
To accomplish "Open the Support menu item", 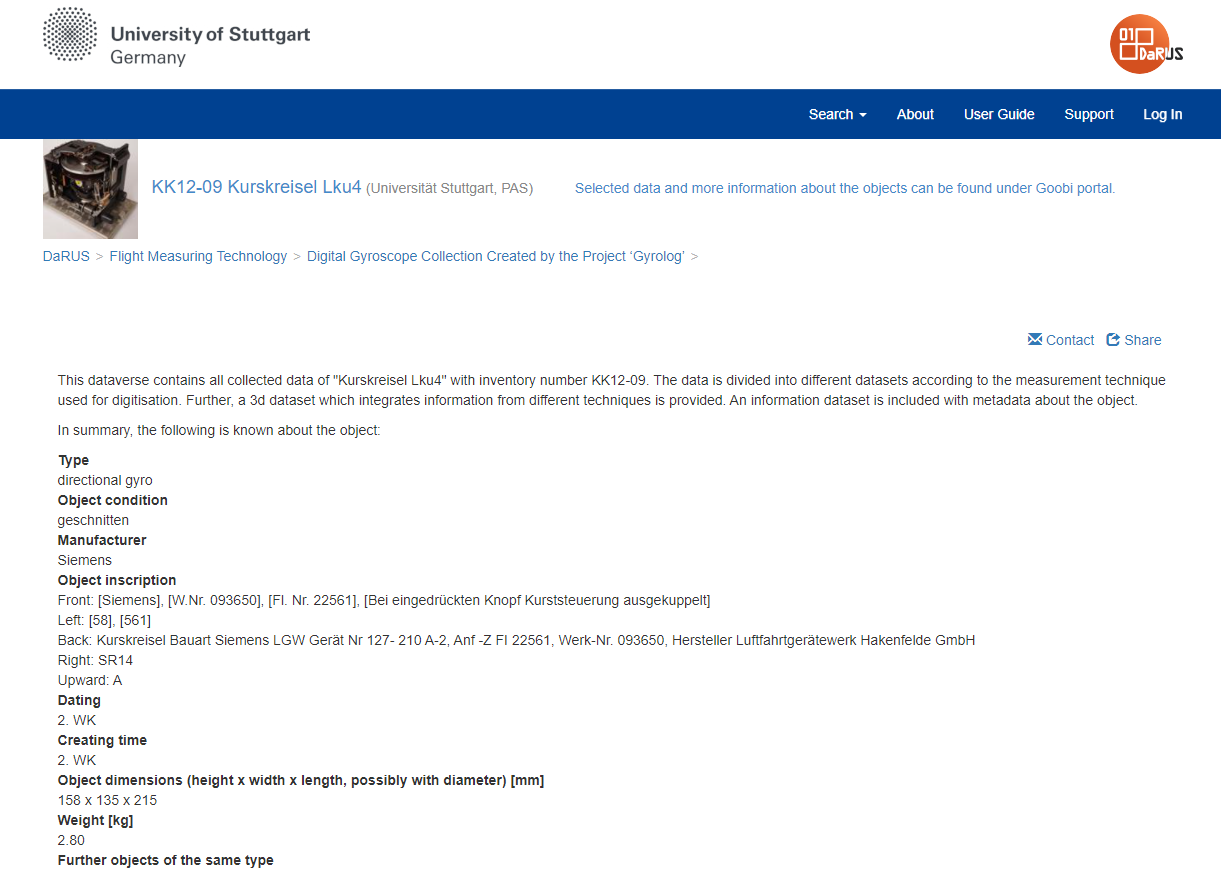I will 1089,114.
